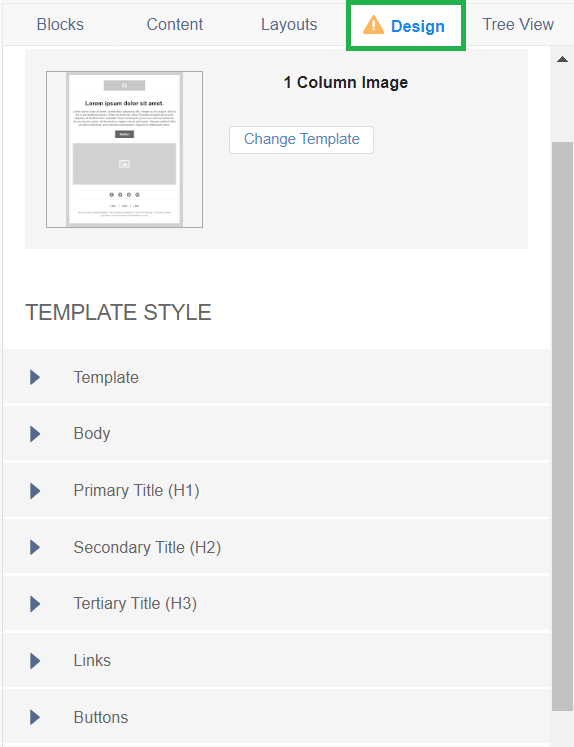Expand the Body section arrow

point(35,434)
